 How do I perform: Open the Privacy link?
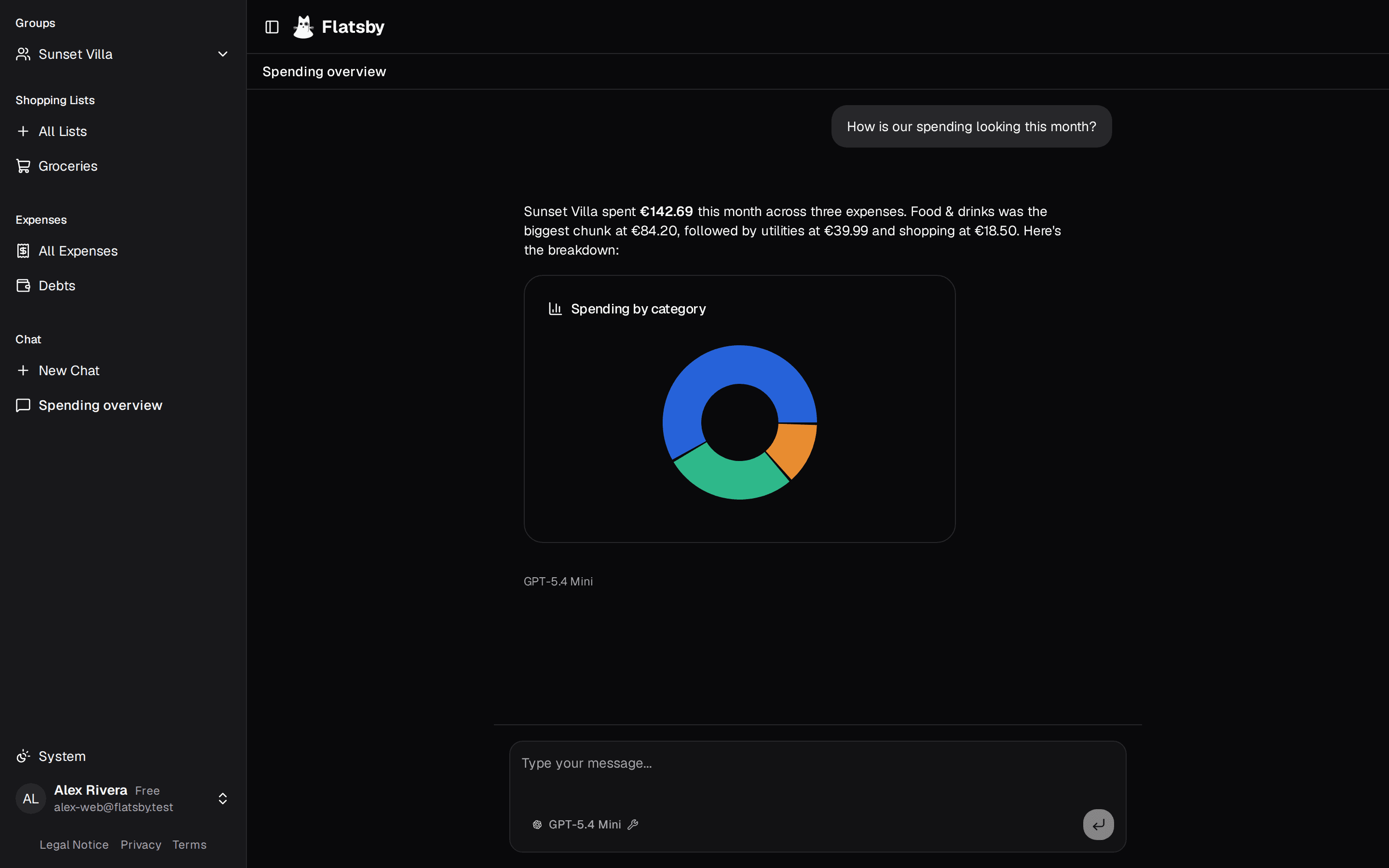[x=141, y=844]
